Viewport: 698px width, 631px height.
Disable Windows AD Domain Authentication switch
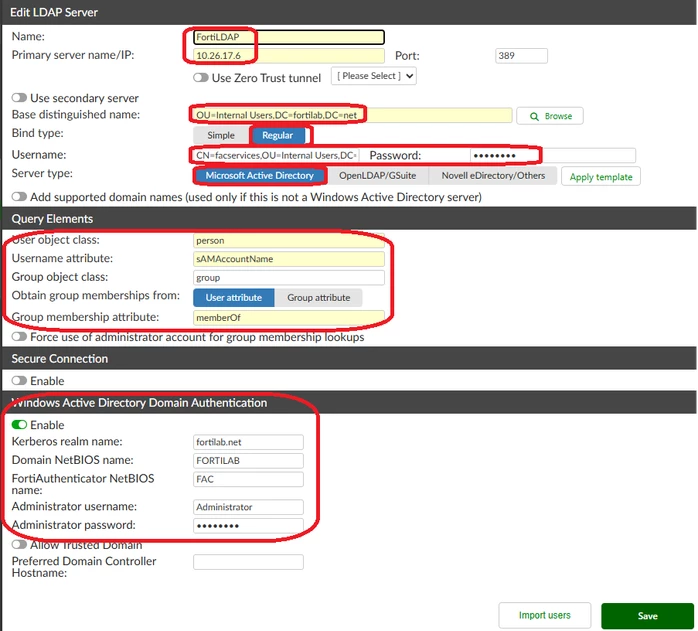(19, 425)
